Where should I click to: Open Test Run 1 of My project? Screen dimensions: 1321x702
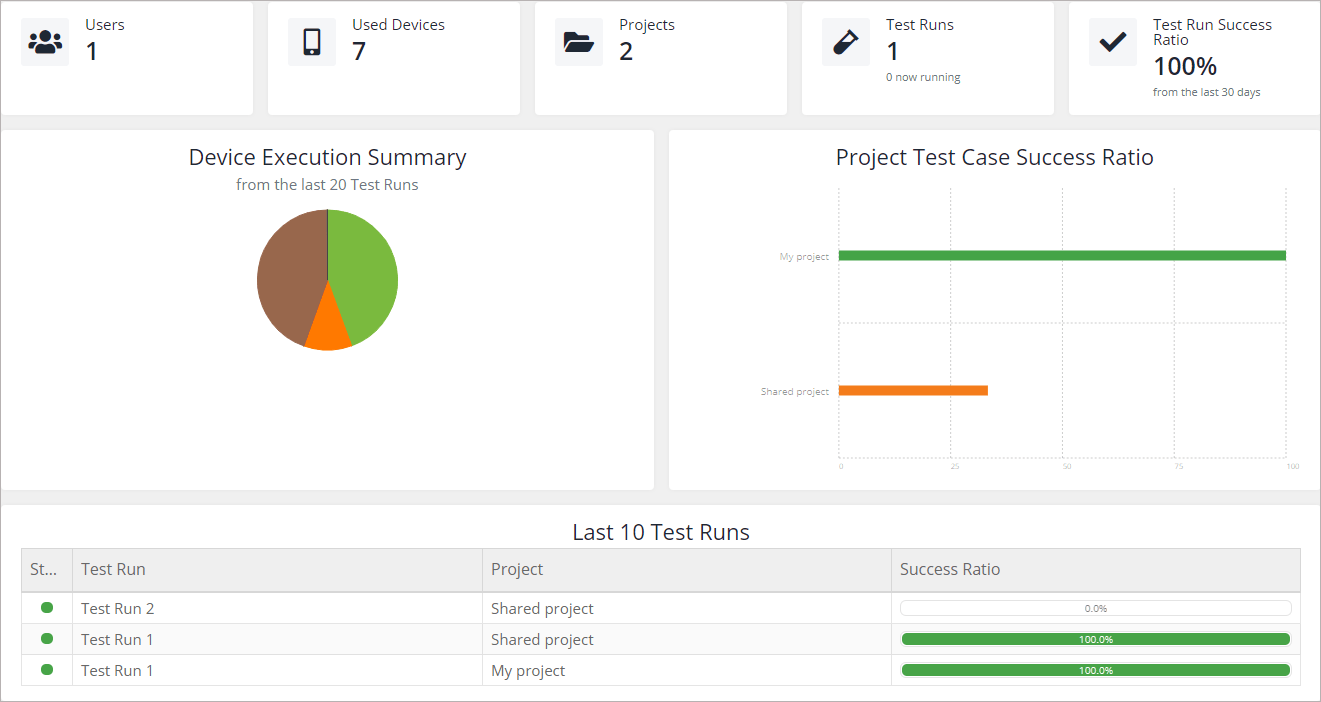[118, 670]
